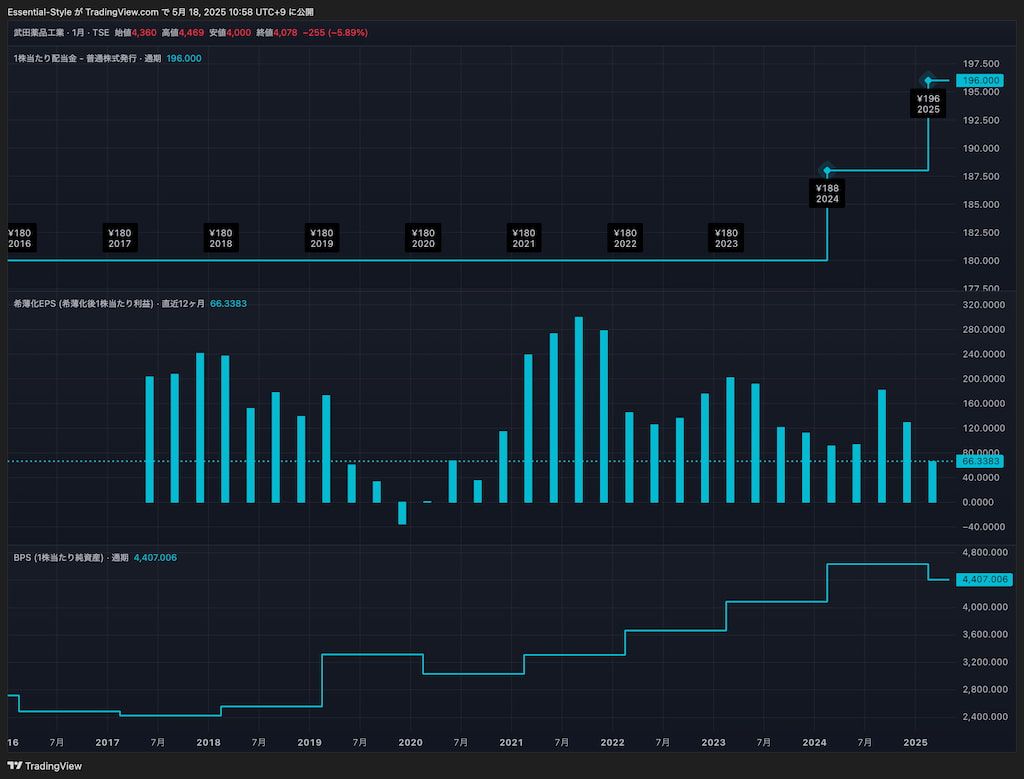Click the 4,407.006 BPS value tag on the axis
Viewport: 1024px width, 779px height.
pos(983,579)
